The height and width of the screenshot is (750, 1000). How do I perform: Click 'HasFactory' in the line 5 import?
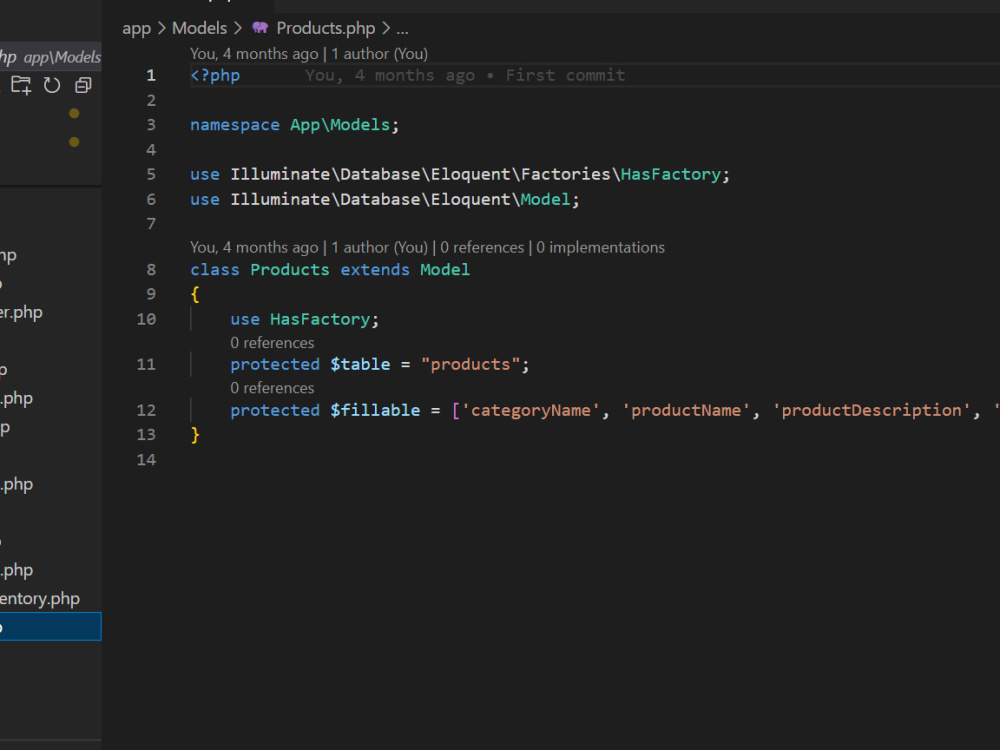click(x=671, y=174)
